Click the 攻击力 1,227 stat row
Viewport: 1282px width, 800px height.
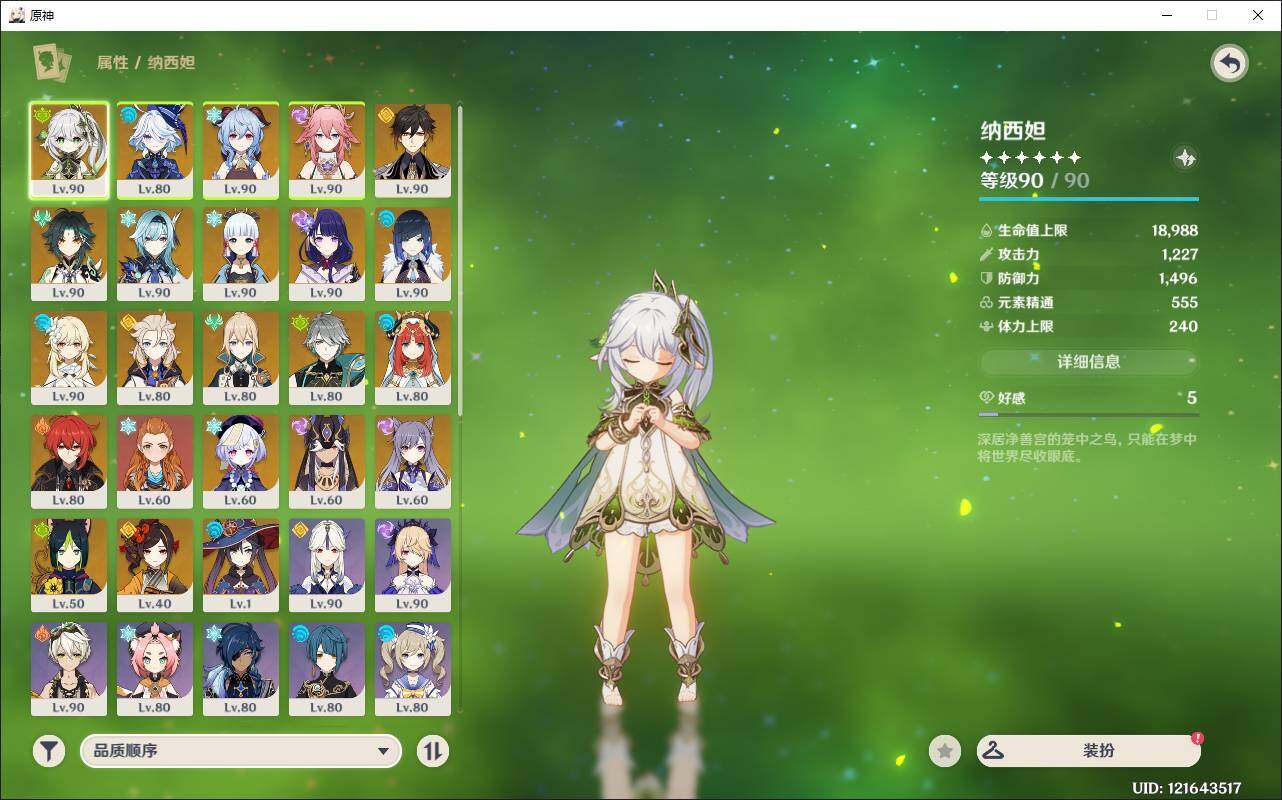tap(1088, 254)
